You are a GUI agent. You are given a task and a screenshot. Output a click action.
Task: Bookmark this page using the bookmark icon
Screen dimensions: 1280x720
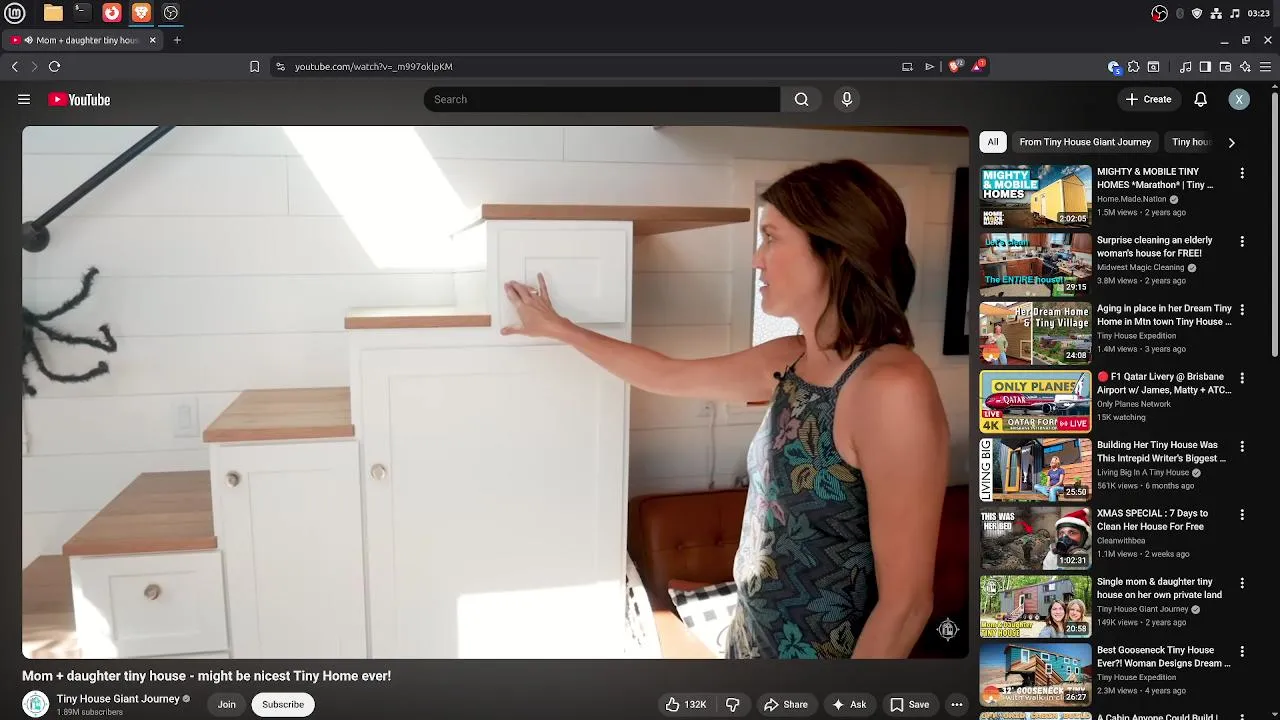254,66
